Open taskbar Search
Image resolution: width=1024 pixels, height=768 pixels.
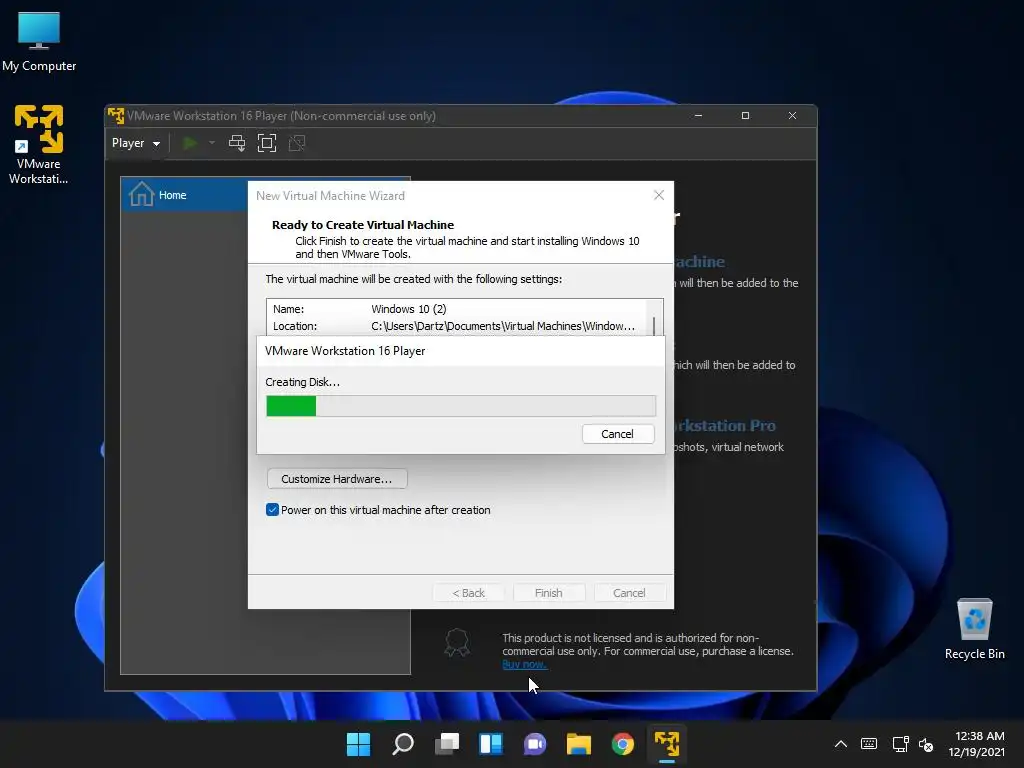click(x=403, y=744)
